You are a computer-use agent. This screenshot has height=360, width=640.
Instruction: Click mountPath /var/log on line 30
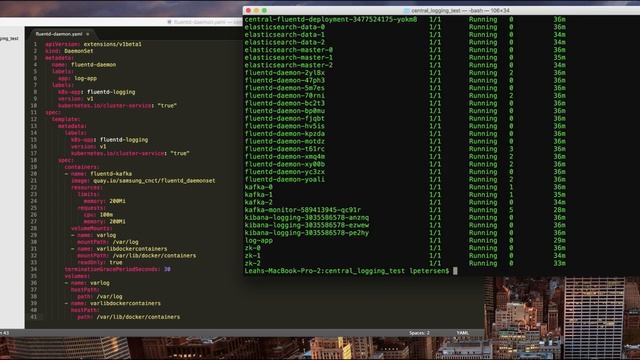point(125,242)
